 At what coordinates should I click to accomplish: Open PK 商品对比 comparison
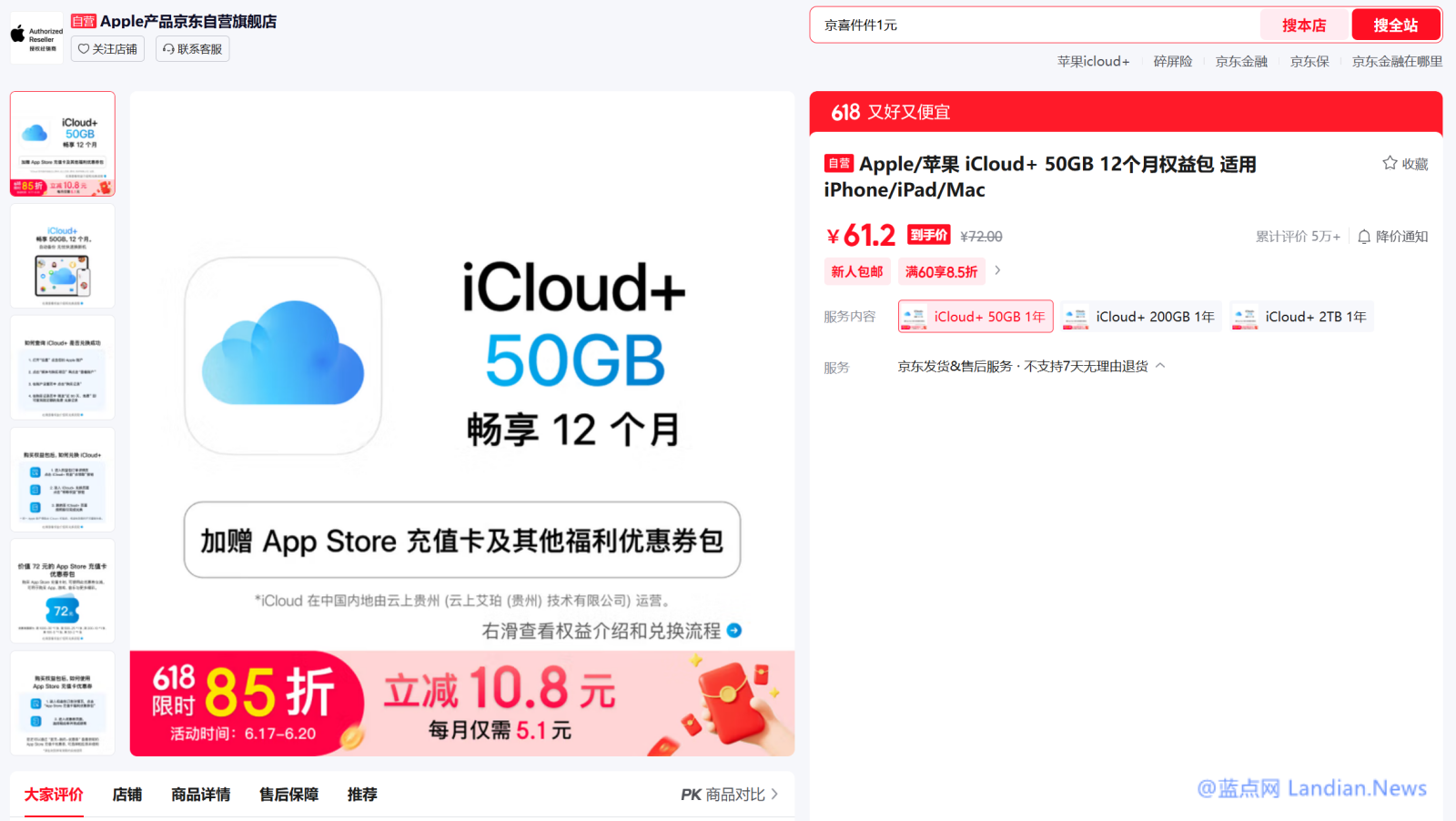[729, 795]
